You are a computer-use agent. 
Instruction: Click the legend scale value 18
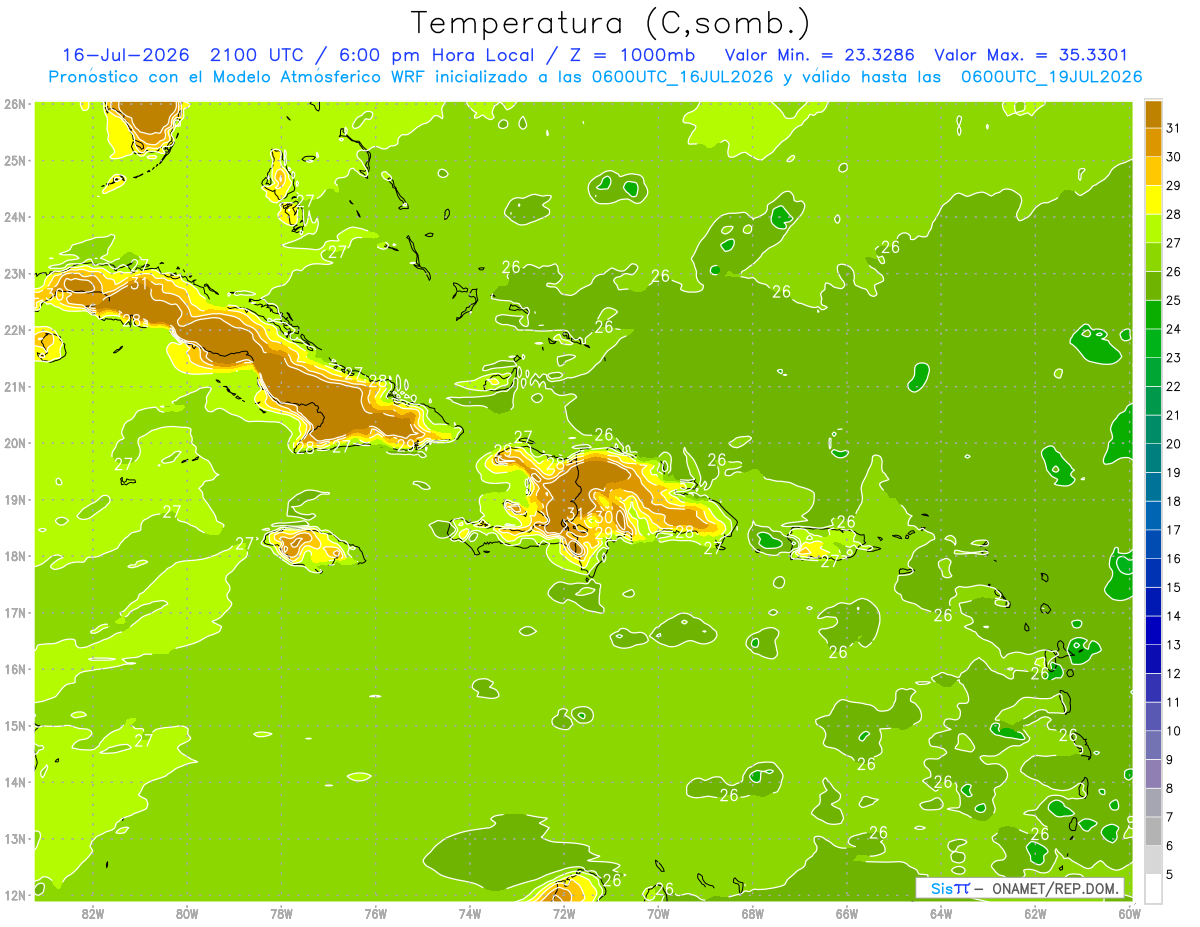pos(1173,501)
